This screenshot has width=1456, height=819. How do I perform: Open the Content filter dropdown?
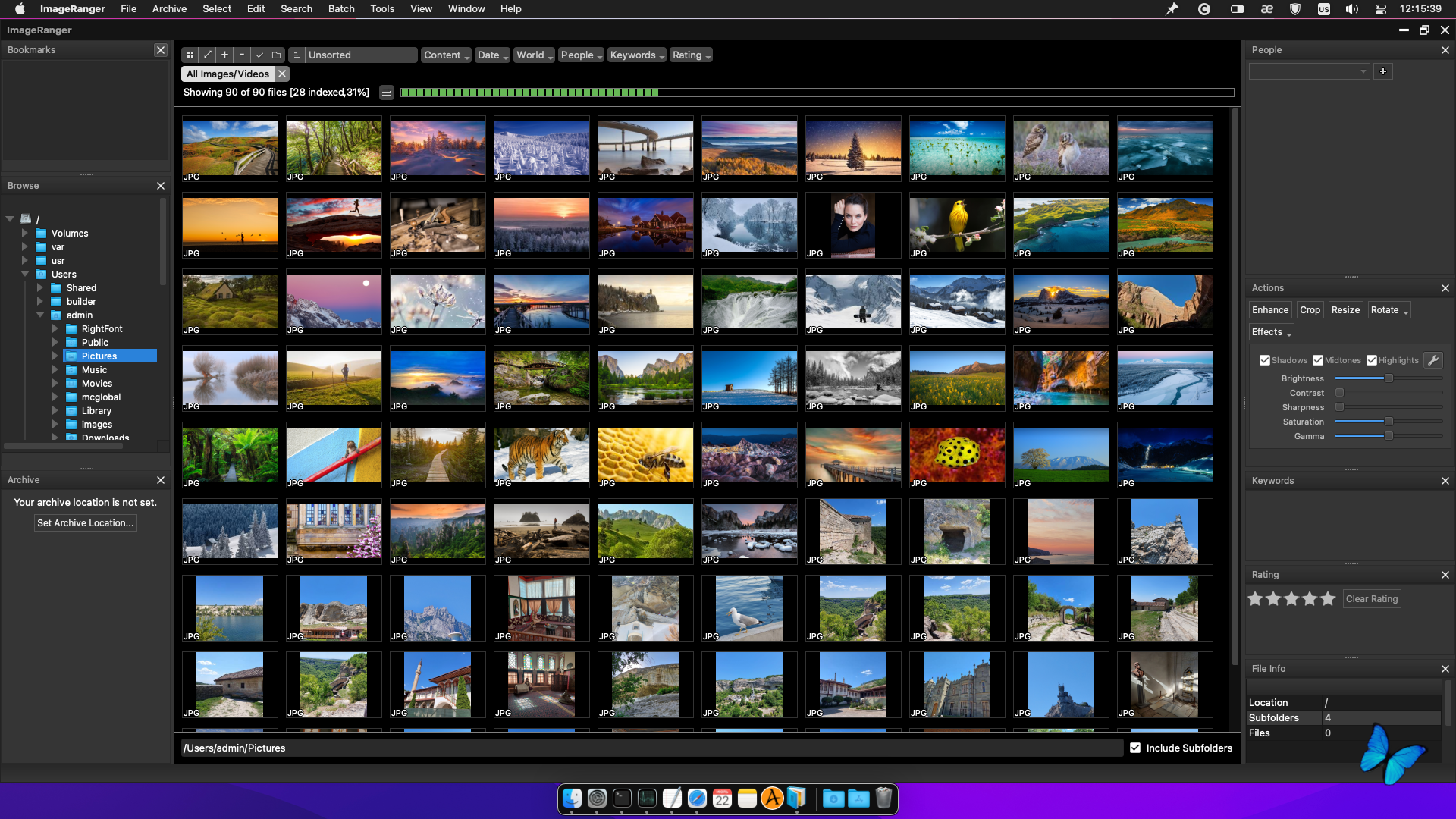[x=446, y=55]
